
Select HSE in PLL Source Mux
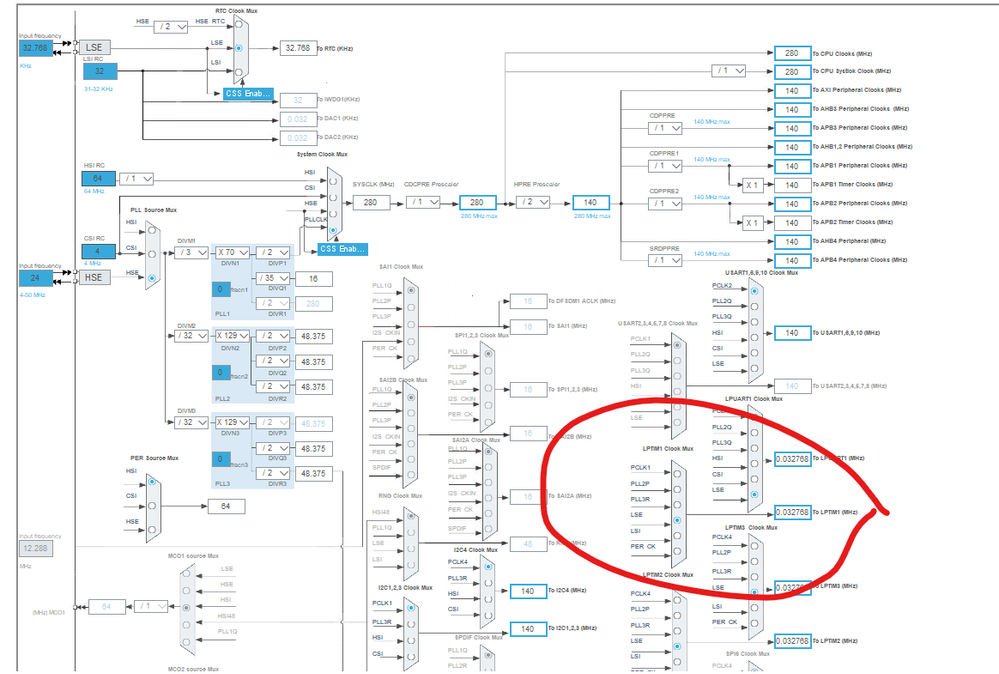[x=152, y=278]
